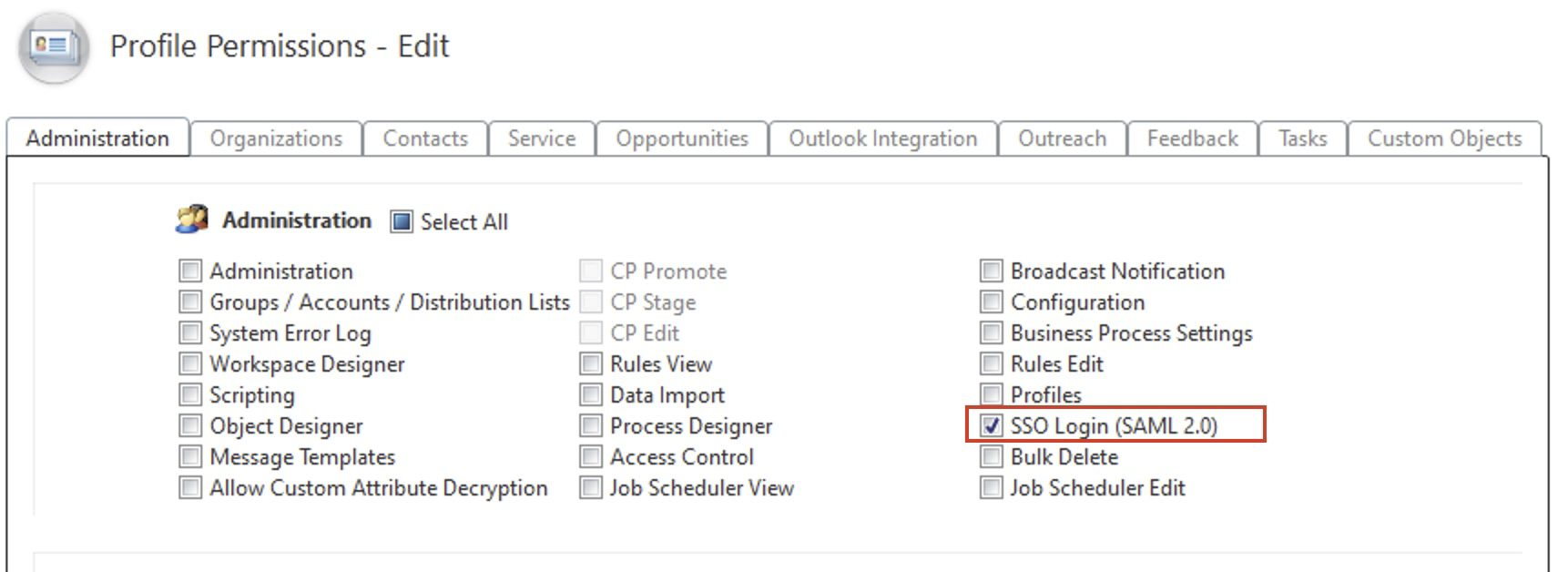This screenshot has height=572, width=1568.
Task: Check the Administration permission
Action: click(189, 270)
